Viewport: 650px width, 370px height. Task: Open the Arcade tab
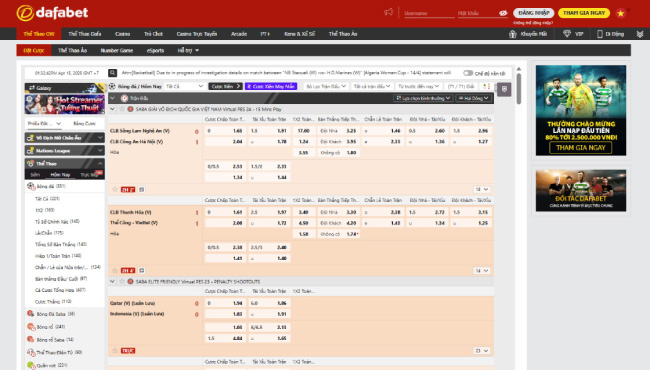click(239, 34)
